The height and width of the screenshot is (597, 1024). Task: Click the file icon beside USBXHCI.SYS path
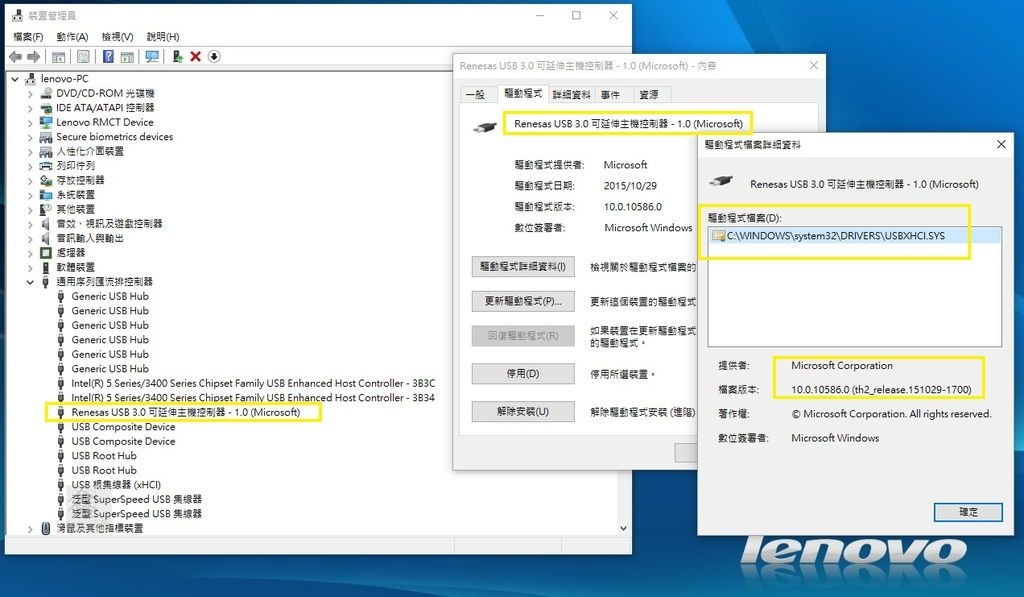pos(718,236)
